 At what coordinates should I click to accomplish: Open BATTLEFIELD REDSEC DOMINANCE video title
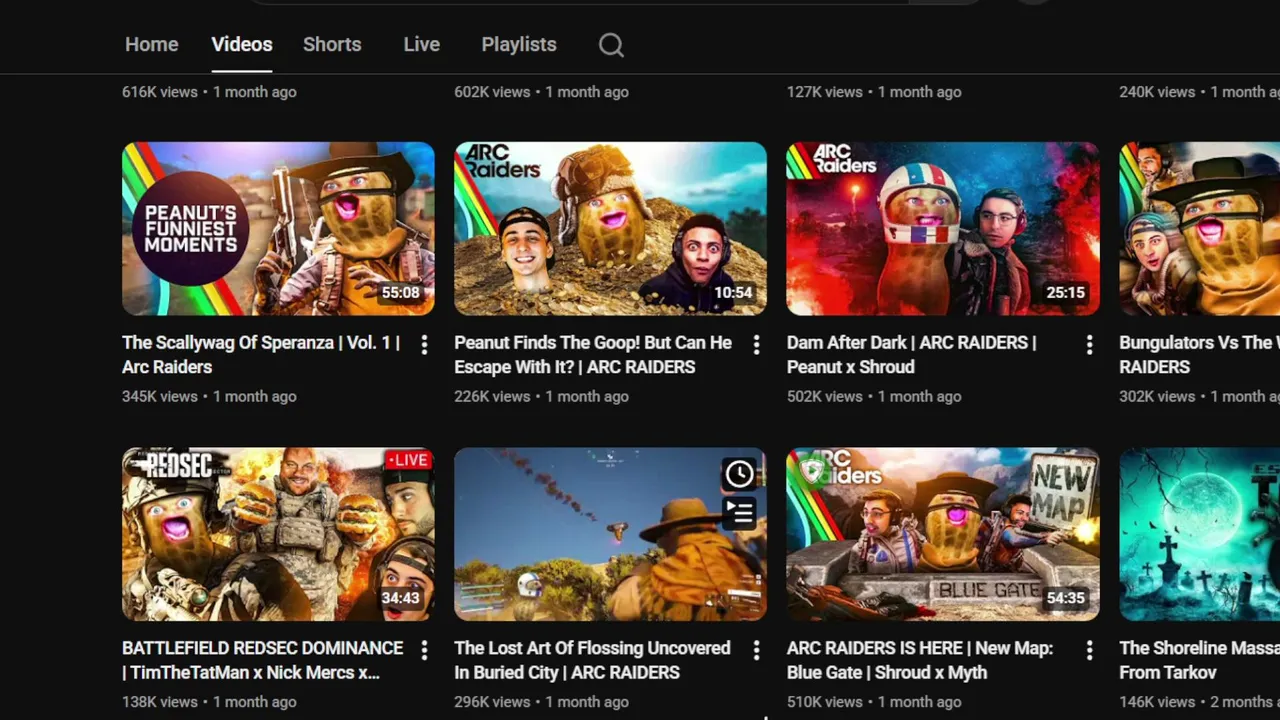pos(262,660)
